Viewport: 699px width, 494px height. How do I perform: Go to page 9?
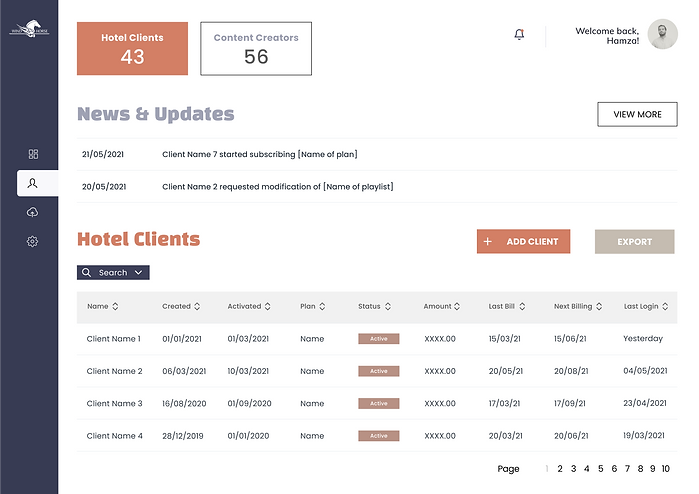tap(653, 469)
